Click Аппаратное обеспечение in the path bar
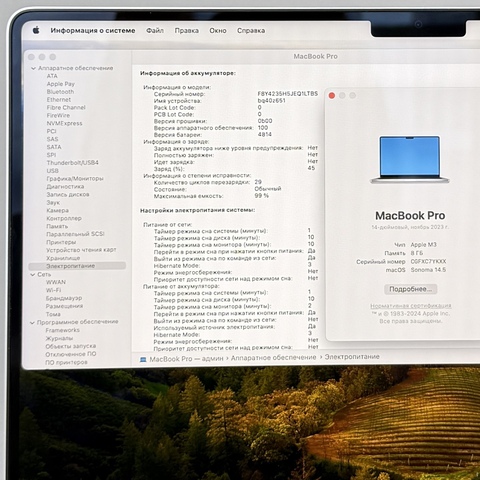 tap(273, 357)
